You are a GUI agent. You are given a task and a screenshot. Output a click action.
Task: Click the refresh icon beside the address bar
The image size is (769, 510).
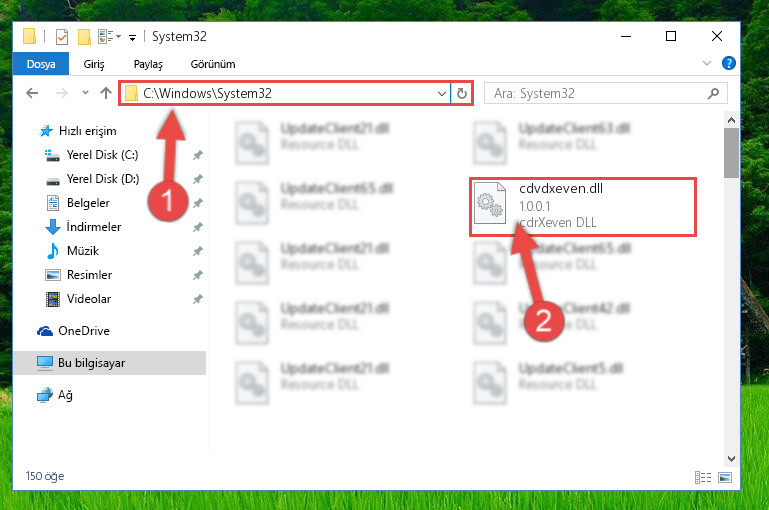tap(461, 93)
